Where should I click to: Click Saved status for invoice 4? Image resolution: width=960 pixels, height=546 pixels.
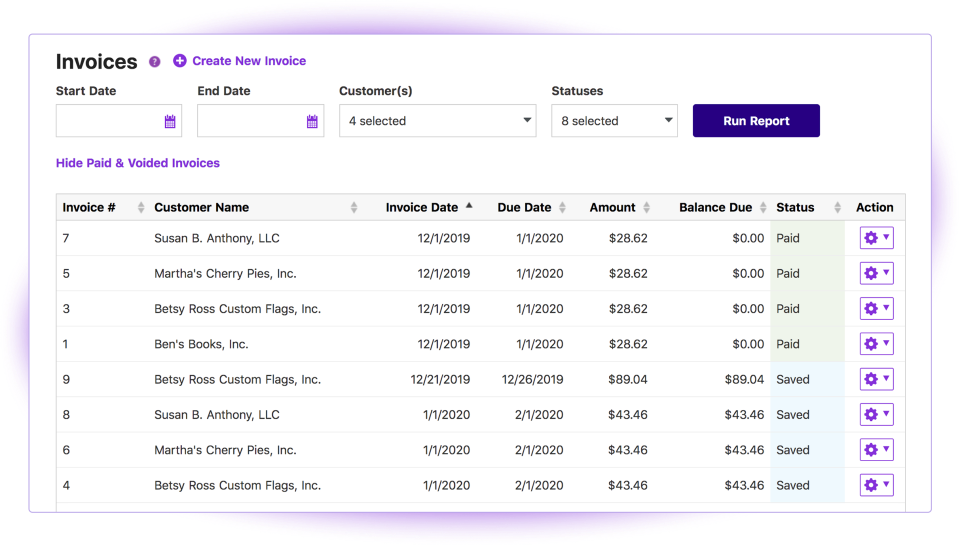[793, 485]
